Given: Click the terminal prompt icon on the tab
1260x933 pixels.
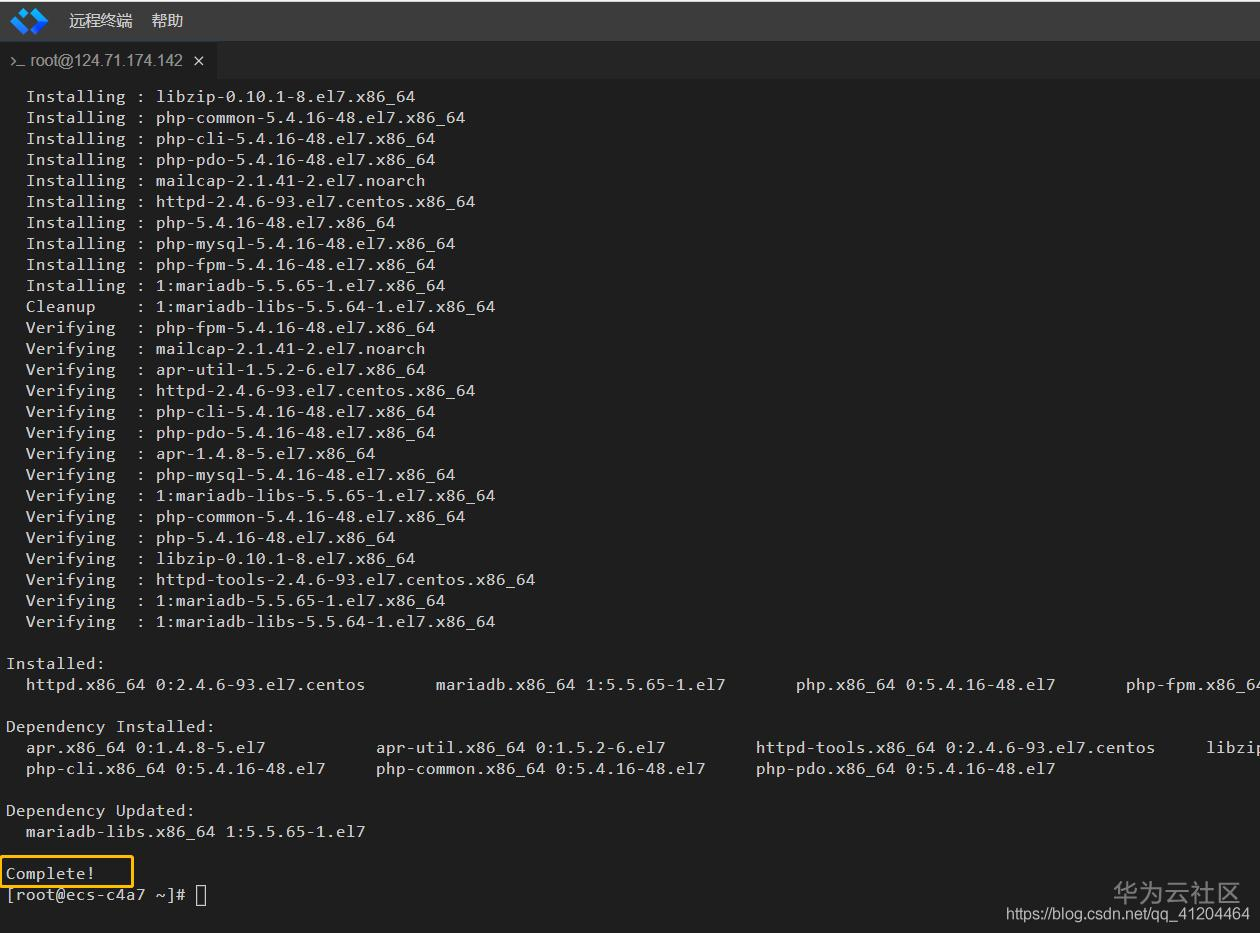Looking at the screenshot, I should coord(16,61).
